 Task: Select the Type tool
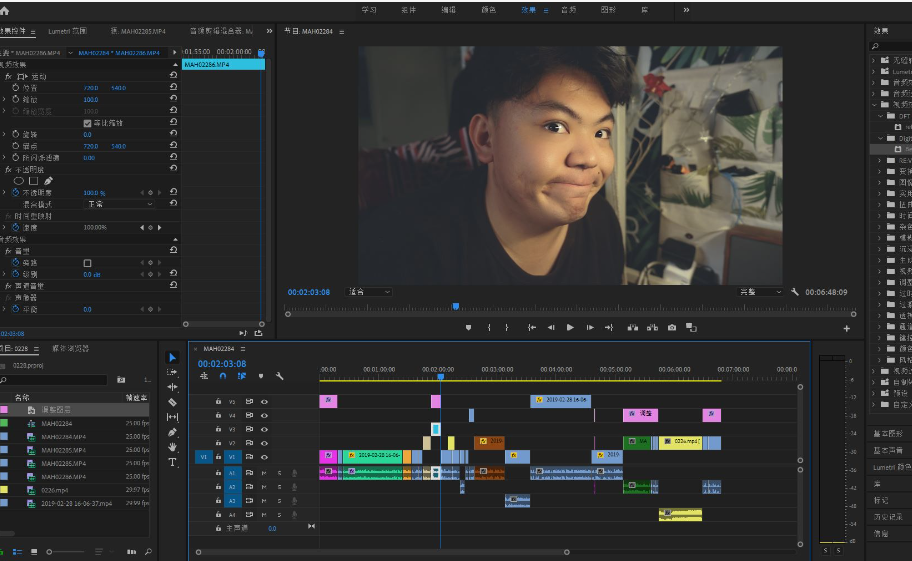[172, 462]
